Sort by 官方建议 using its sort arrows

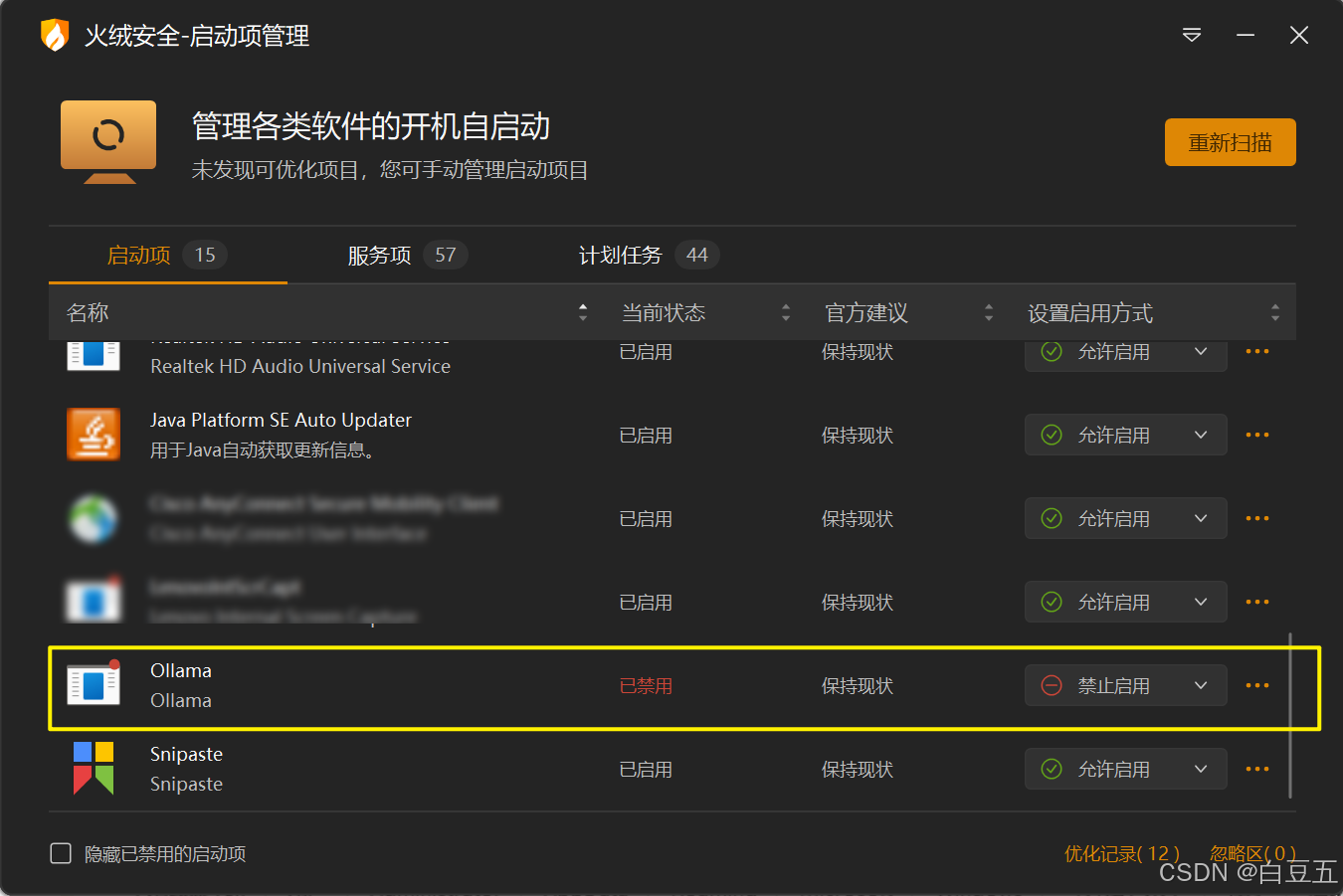(x=989, y=312)
